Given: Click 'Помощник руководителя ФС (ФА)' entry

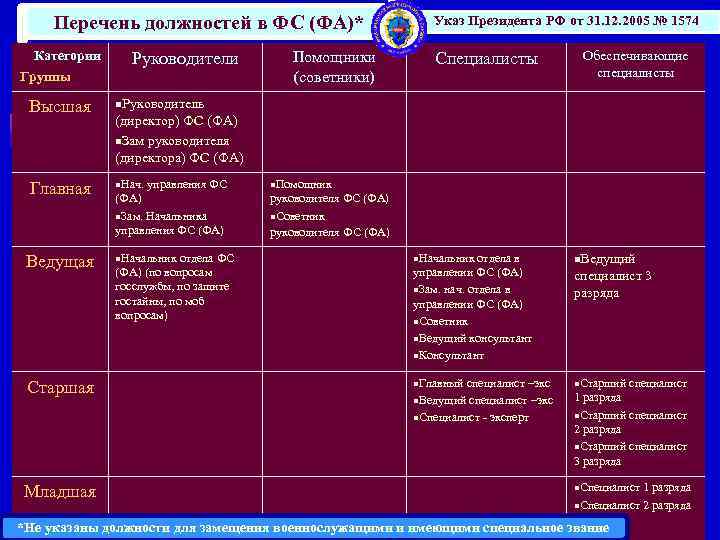Looking at the screenshot, I should (x=329, y=192).
